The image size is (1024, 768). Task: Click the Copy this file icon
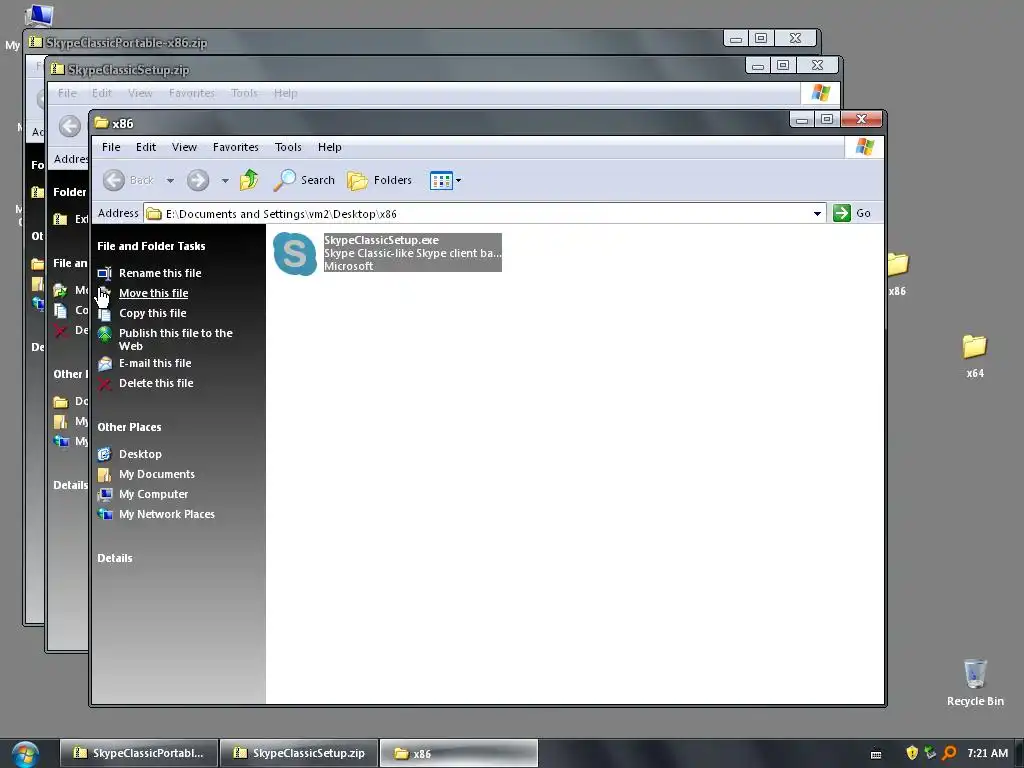[104, 313]
